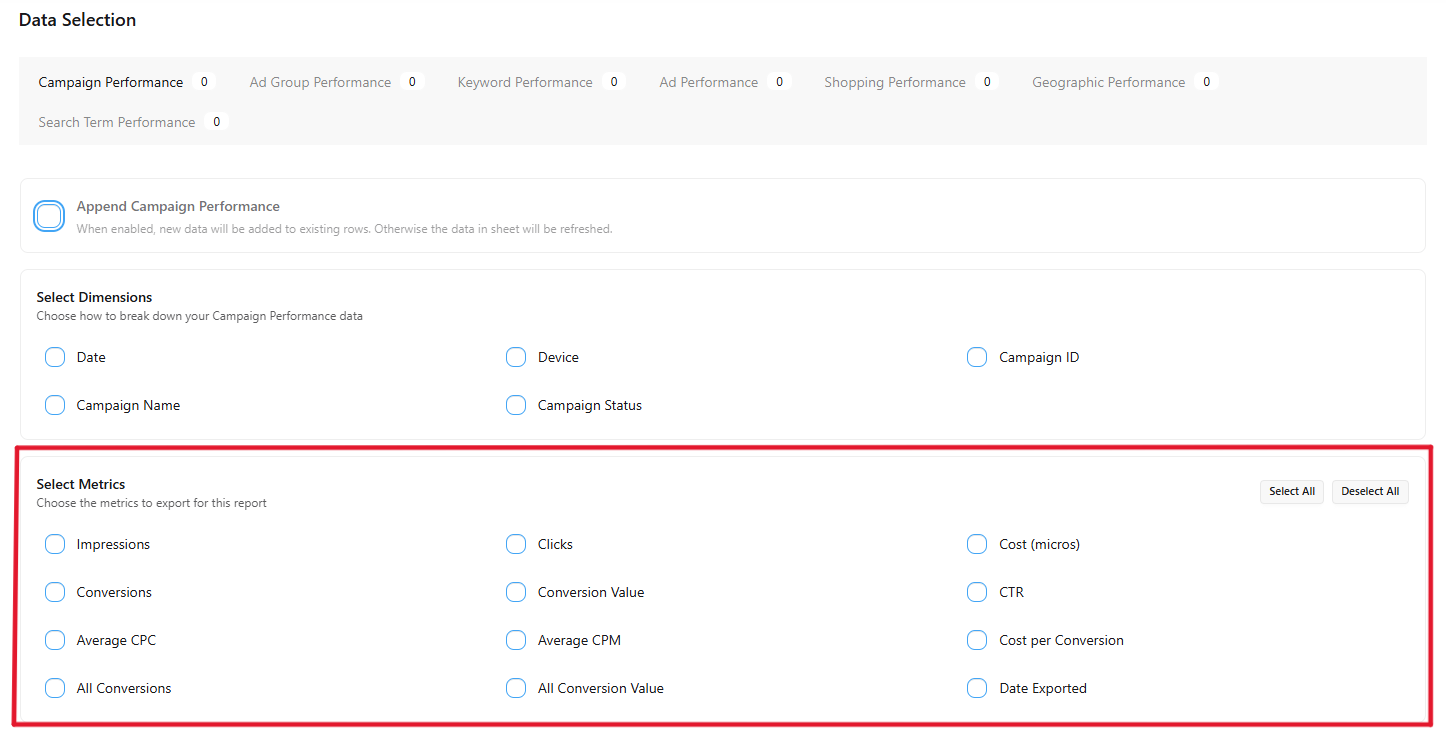The width and height of the screenshot is (1446, 738).
Task: Click the Select Dimensions heading
Action: pos(95,297)
